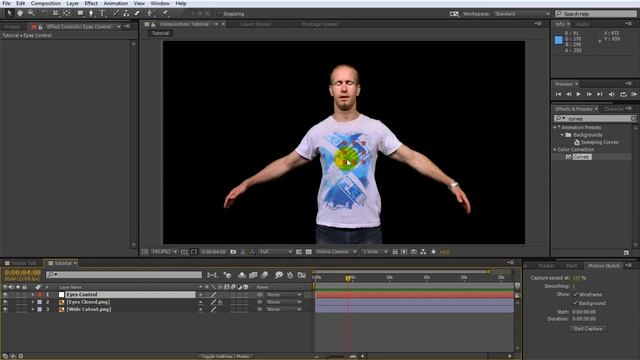Expand the Wide Cutout.png layer properties
Screen dimensions: 640x360
click(33, 309)
